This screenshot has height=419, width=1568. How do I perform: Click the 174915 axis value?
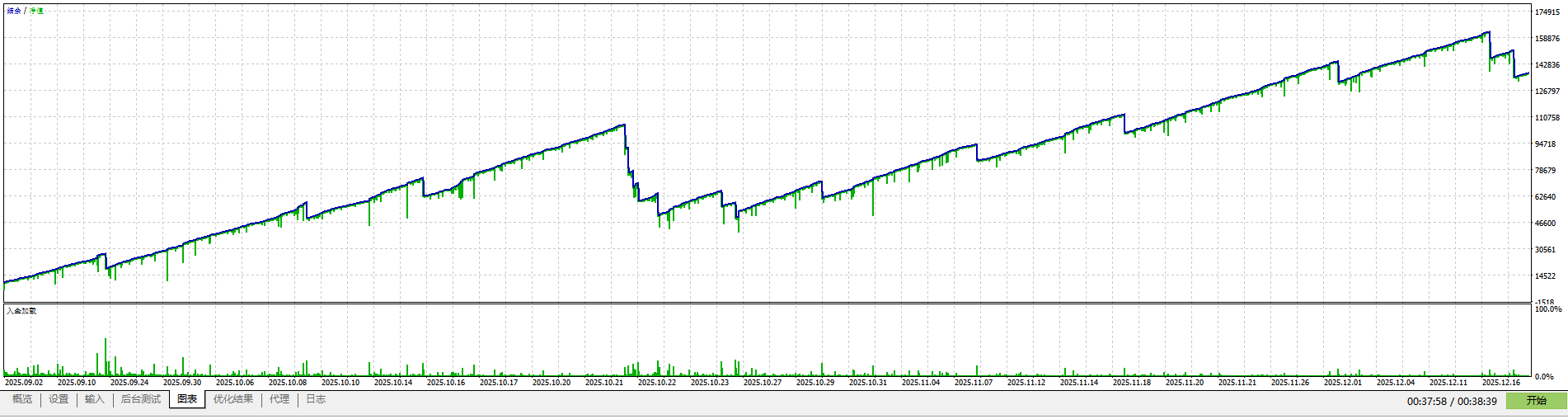(1547, 12)
